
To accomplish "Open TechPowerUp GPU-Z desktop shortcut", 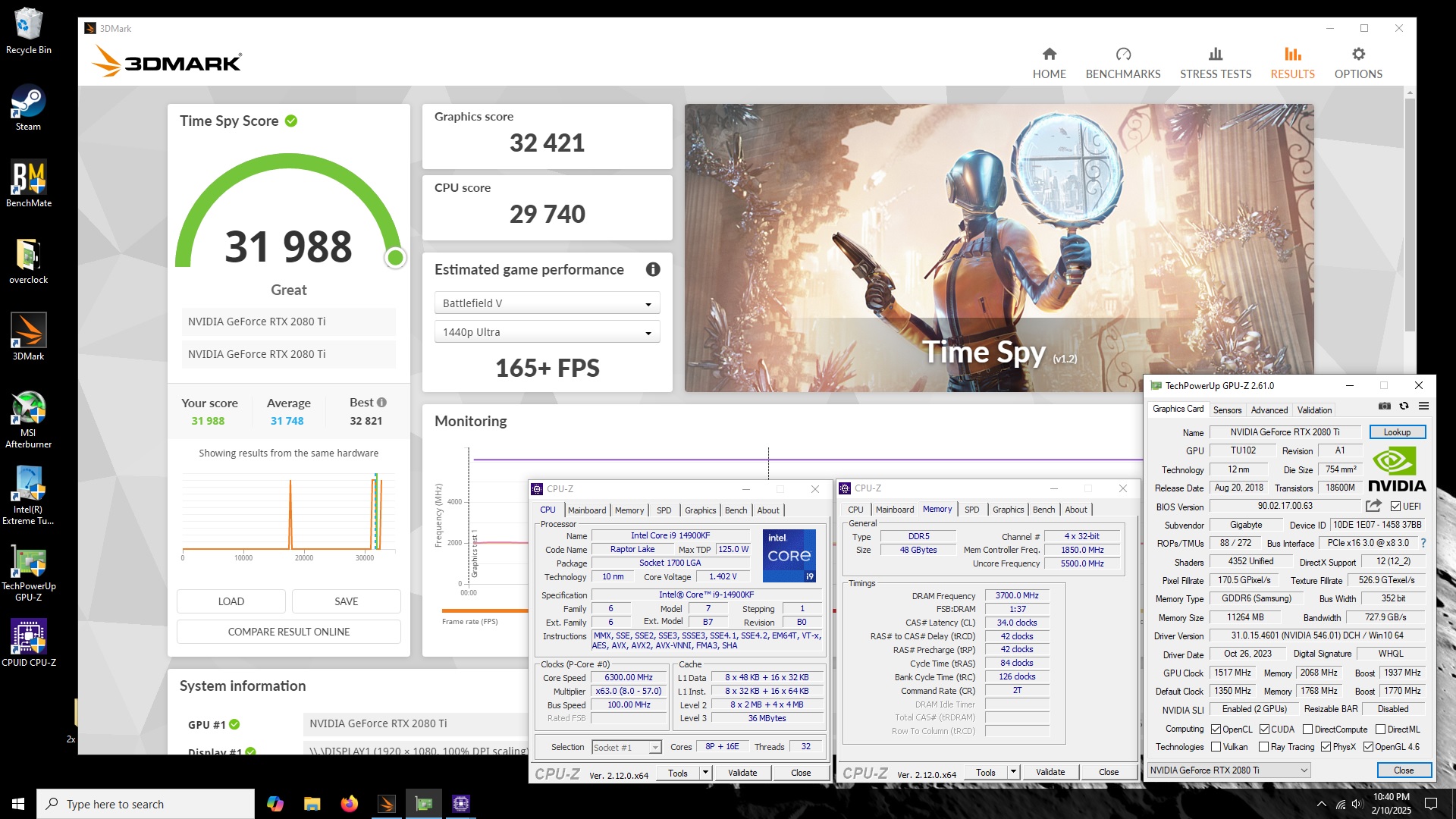I will (29, 573).
